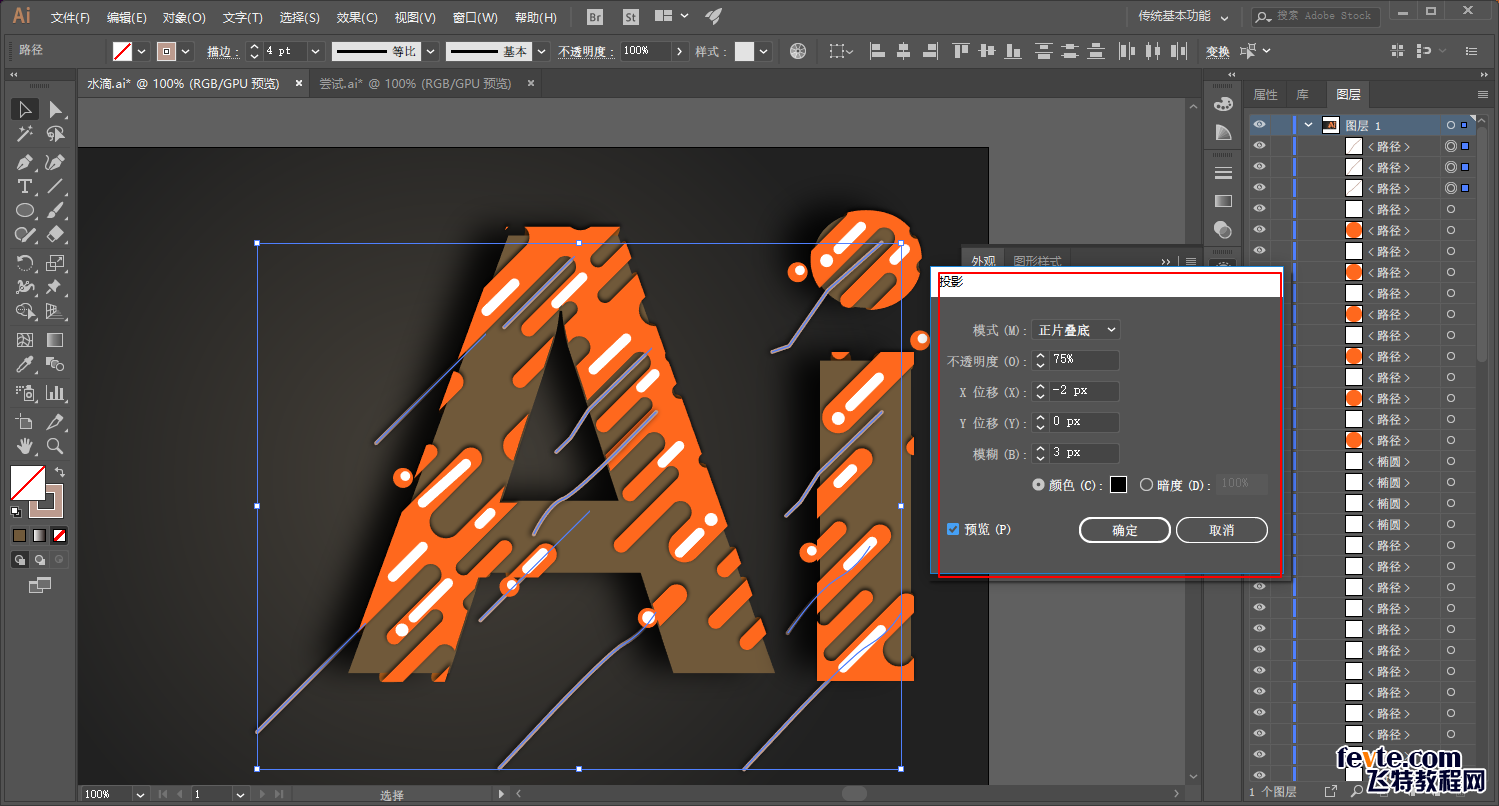Click the 变换 transform link
This screenshot has width=1499, height=806.
point(1217,52)
